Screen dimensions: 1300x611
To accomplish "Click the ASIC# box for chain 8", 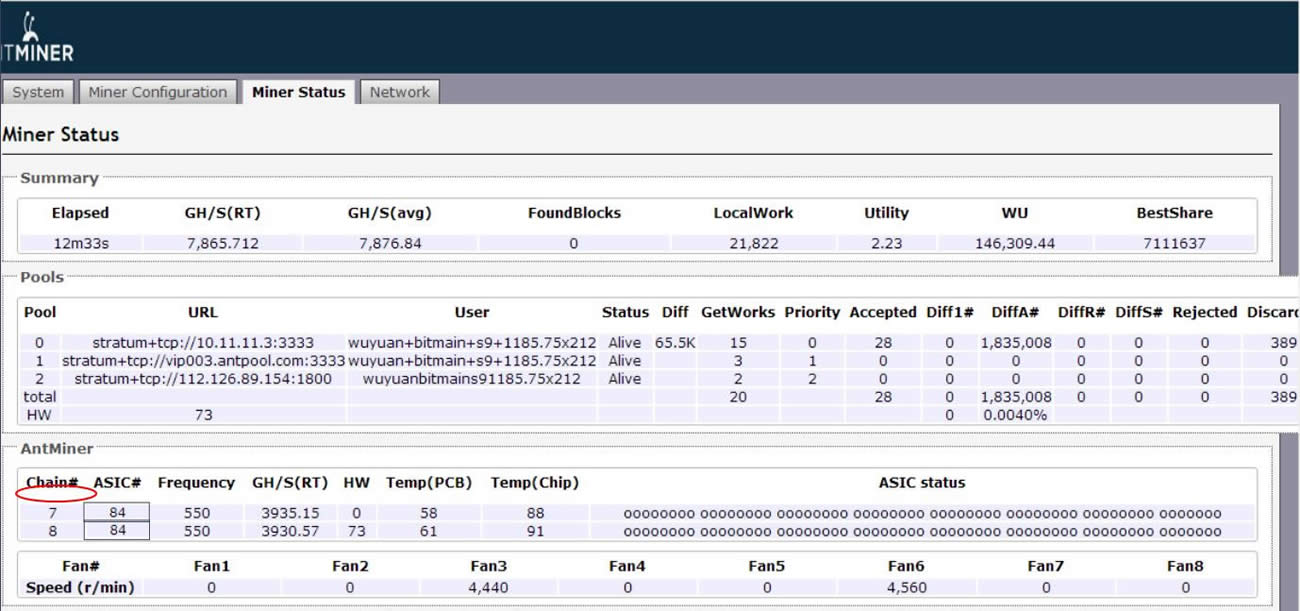I will [117, 531].
